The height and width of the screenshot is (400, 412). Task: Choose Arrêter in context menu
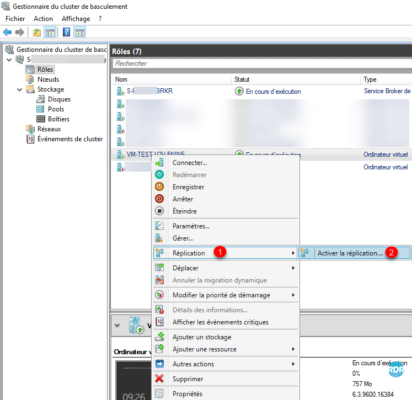pos(183,199)
